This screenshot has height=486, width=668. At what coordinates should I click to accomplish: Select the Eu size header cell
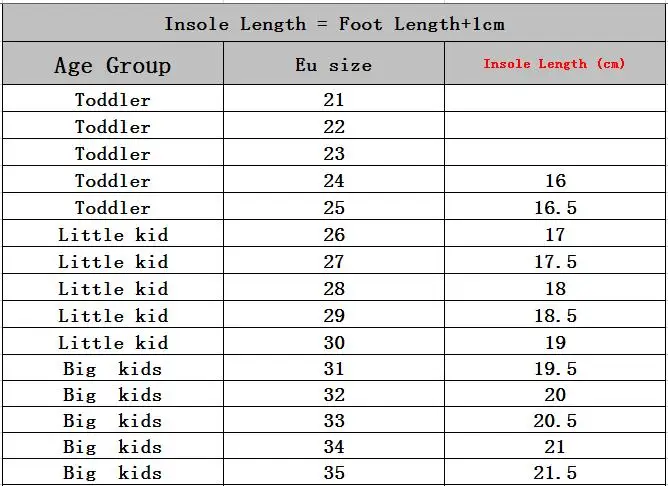tap(334, 63)
